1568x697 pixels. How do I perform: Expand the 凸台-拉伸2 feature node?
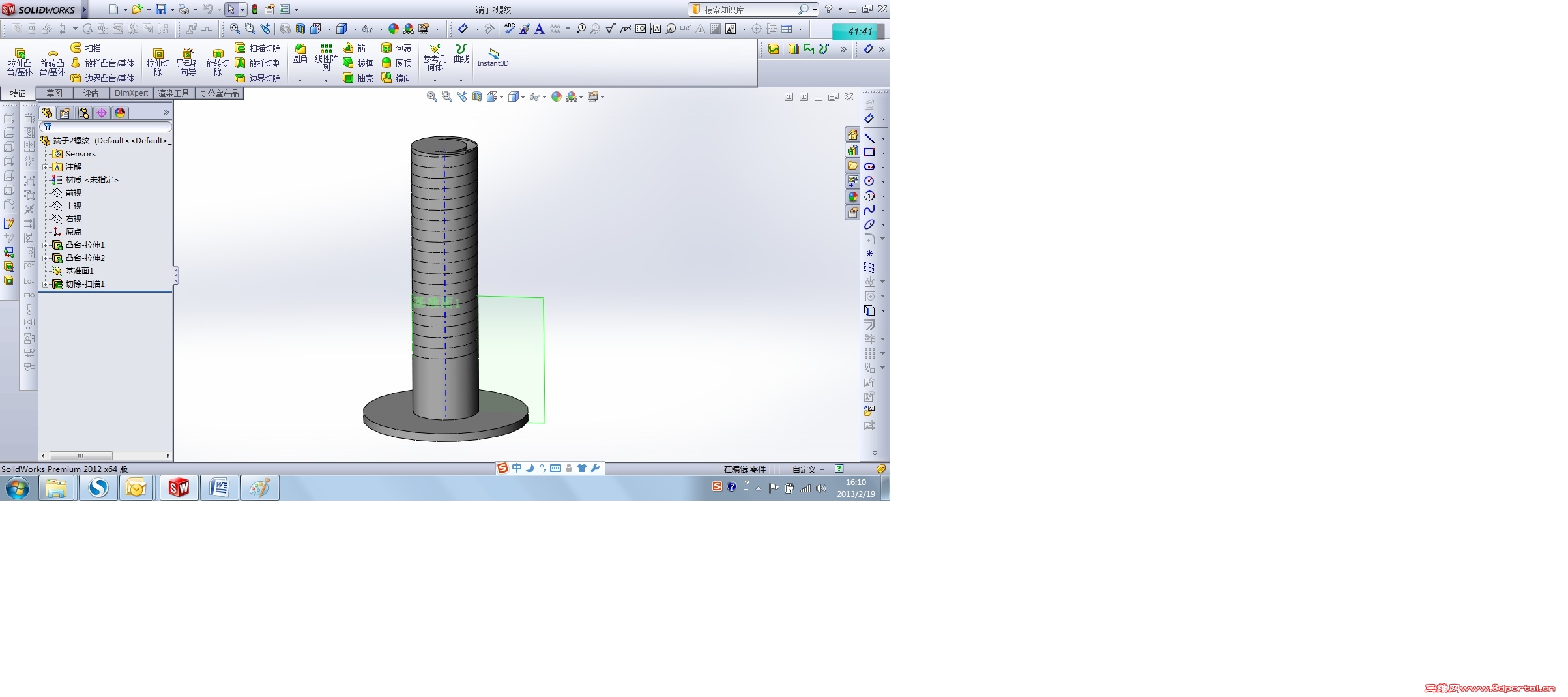[46, 258]
